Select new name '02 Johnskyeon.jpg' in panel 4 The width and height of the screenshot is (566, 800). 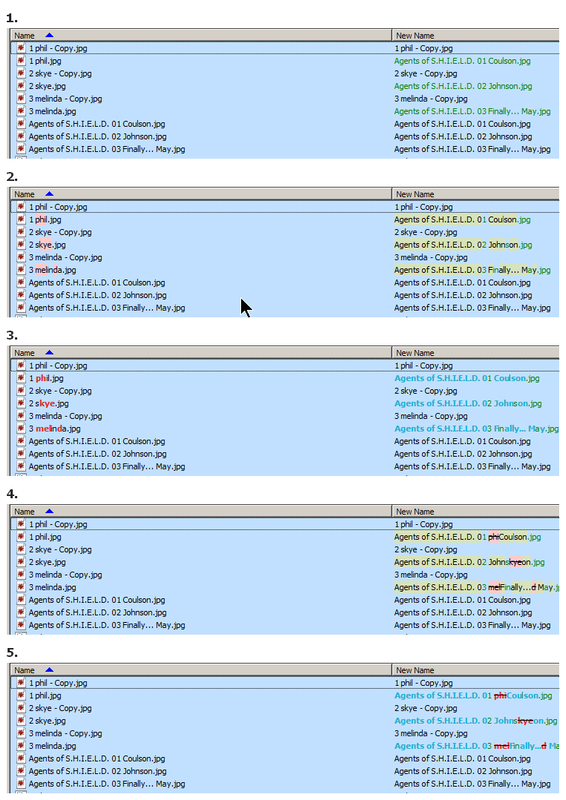pyautogui.click(x=469, y=562)
